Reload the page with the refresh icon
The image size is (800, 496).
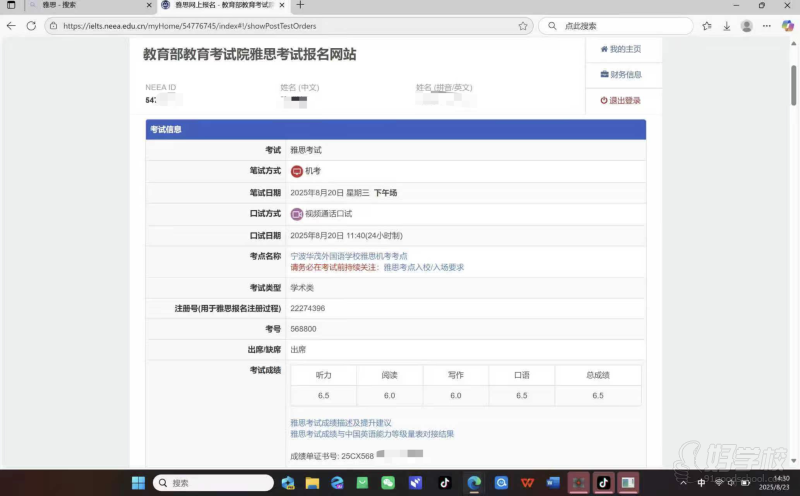pyautogui.click(x=30, y=26)
